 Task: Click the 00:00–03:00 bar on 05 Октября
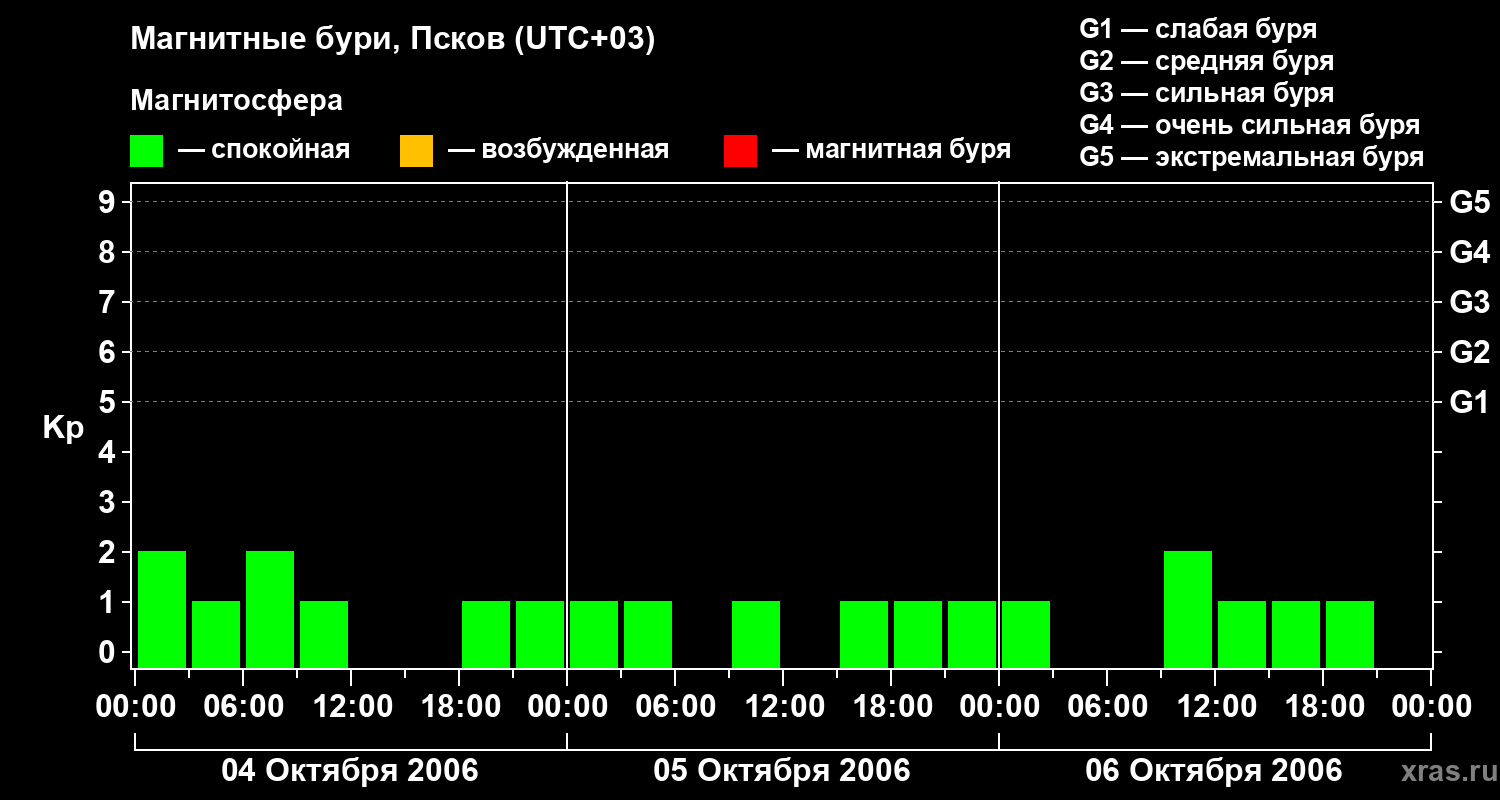pyautogui.click(x=594, y=634)
